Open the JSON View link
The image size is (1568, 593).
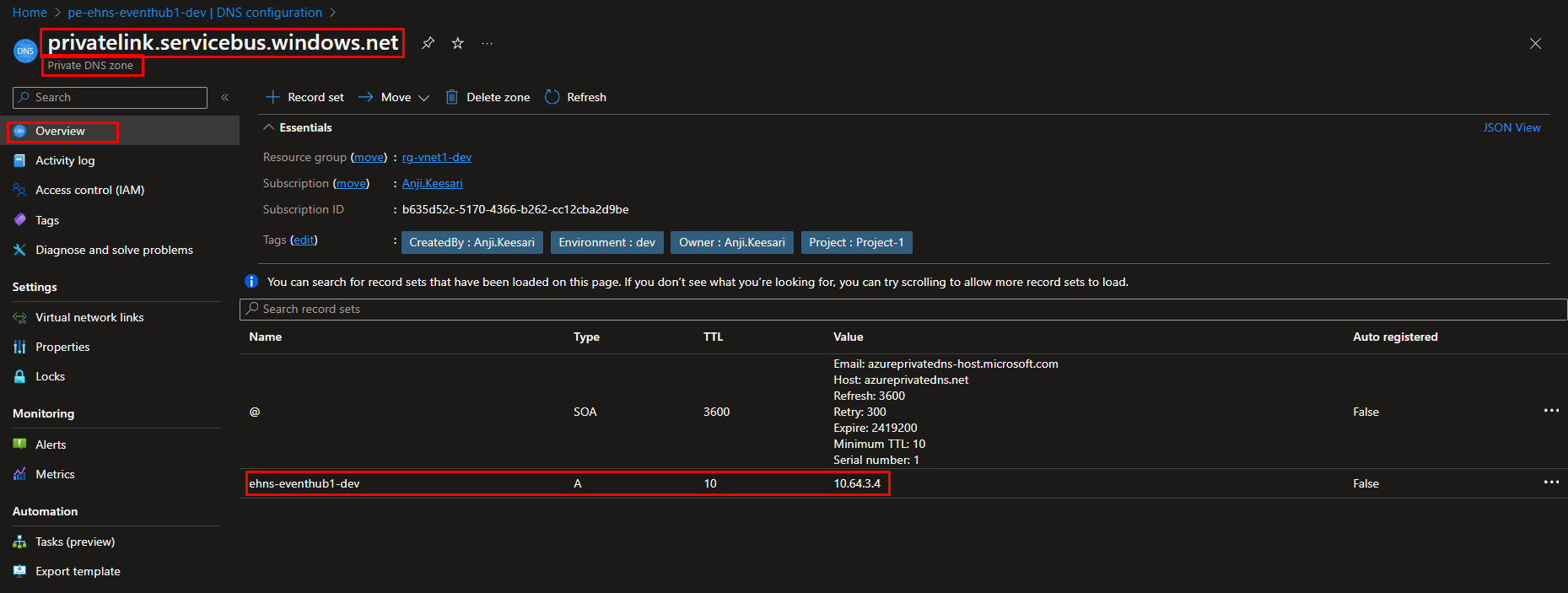tap(1511, 127)
